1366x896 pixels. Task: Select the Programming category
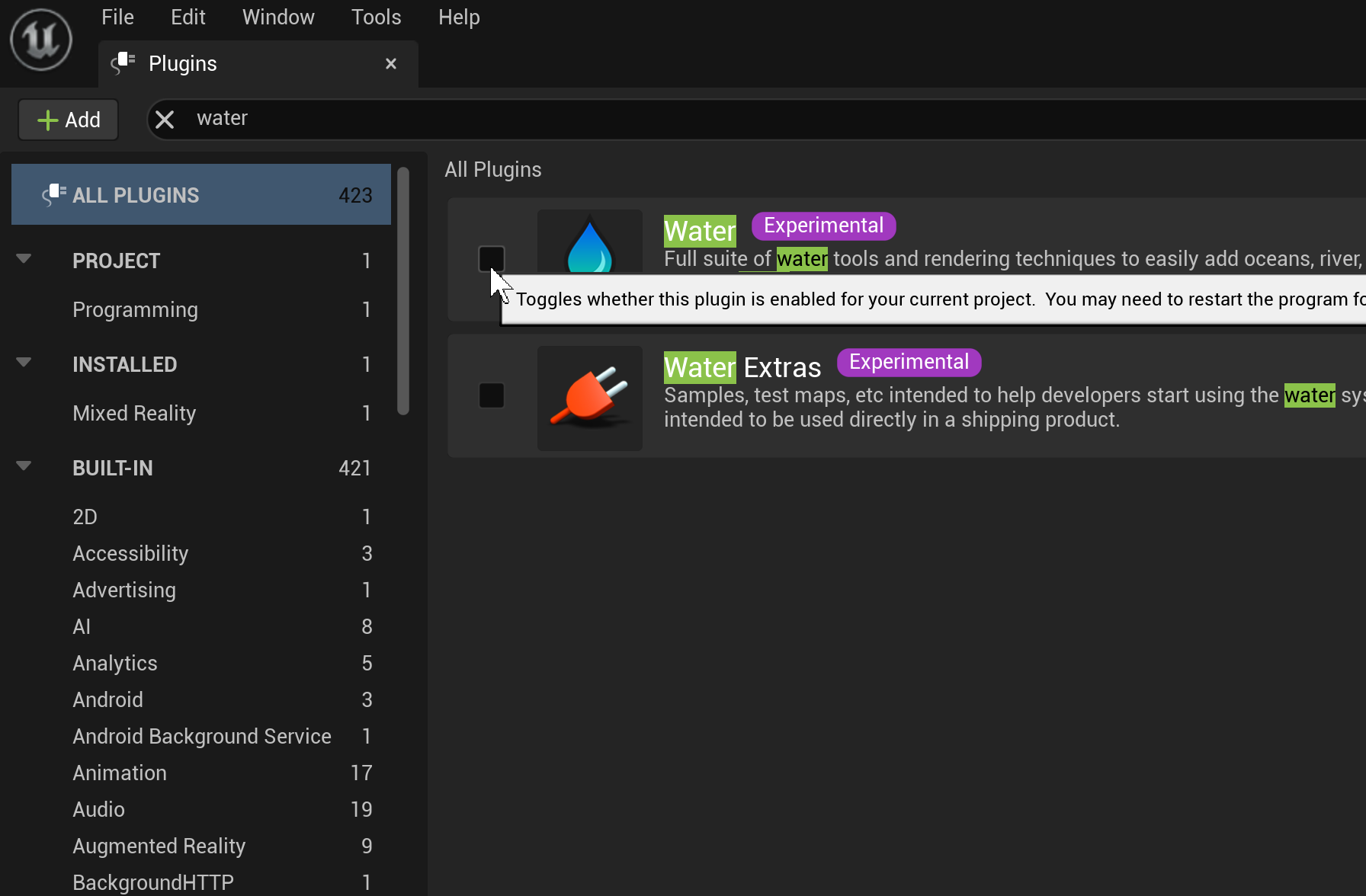[201, 309]
